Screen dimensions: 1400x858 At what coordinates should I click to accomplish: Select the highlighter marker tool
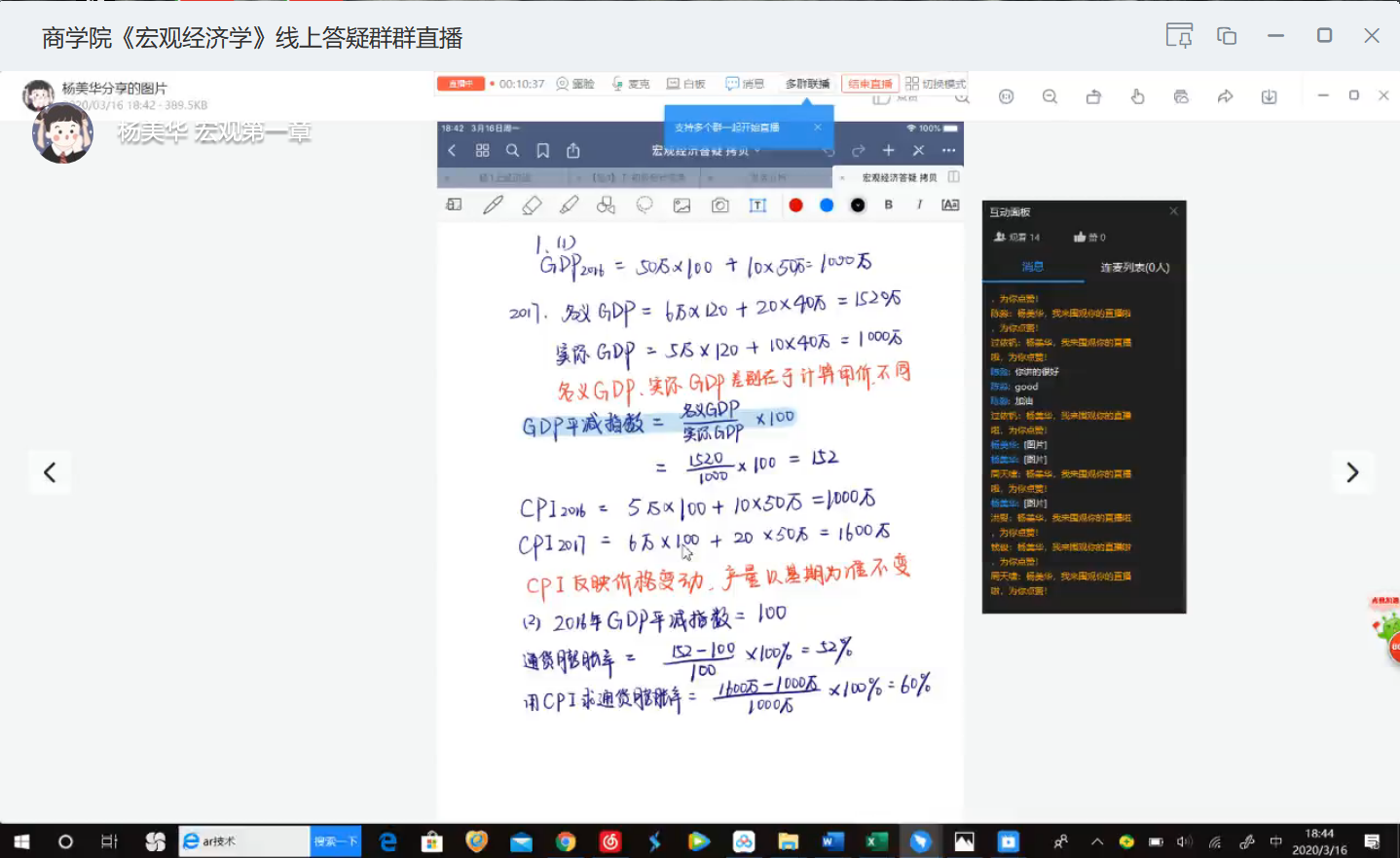pyautogui.click(x=569, y=205)
